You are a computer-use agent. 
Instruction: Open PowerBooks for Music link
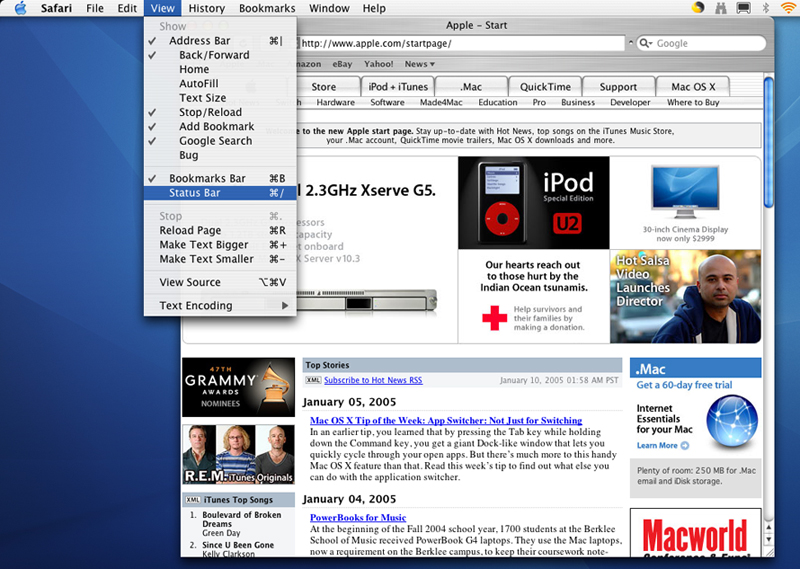[x=358, y=517]
